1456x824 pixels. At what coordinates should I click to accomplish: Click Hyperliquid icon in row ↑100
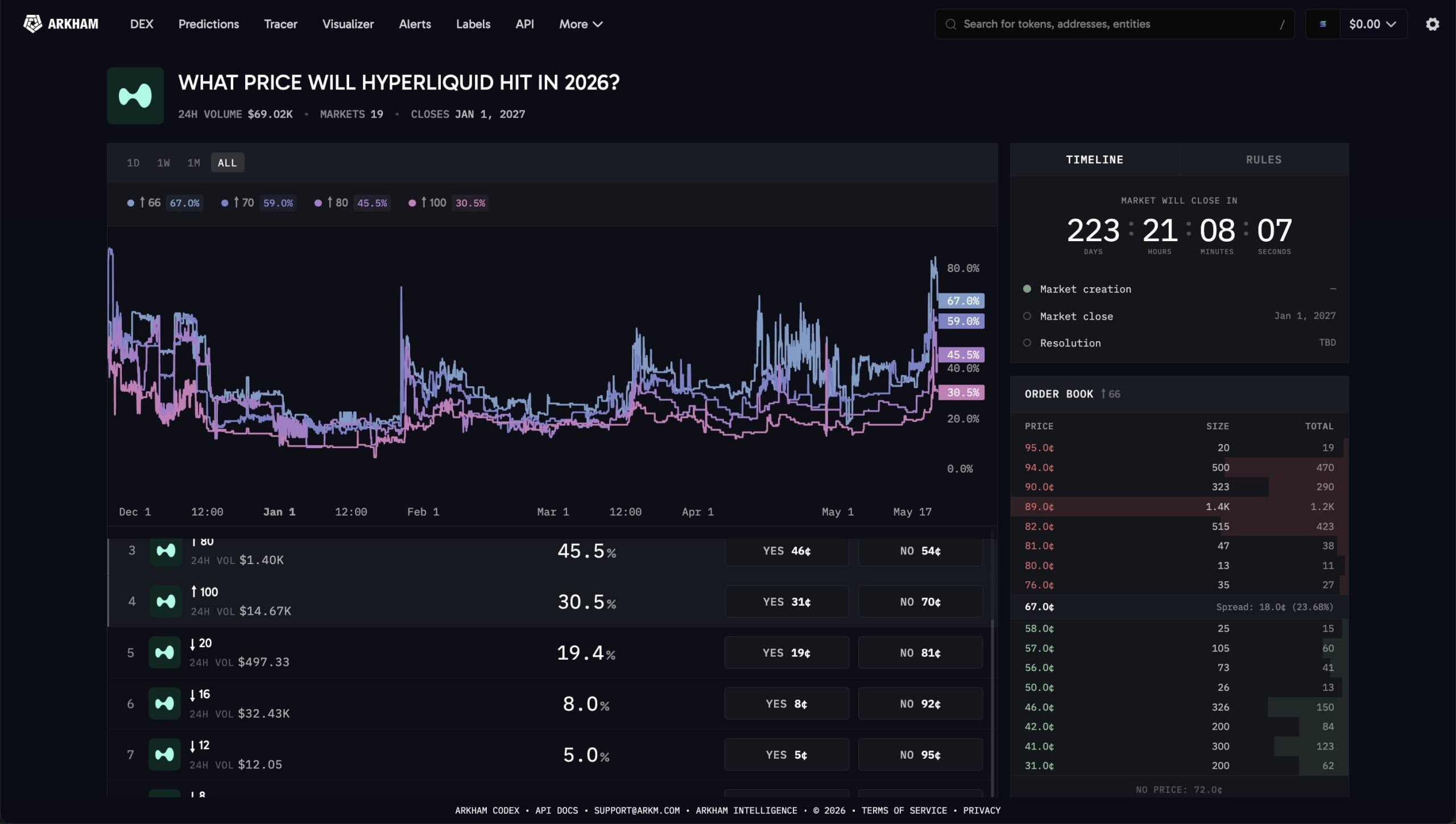(166, 601)
